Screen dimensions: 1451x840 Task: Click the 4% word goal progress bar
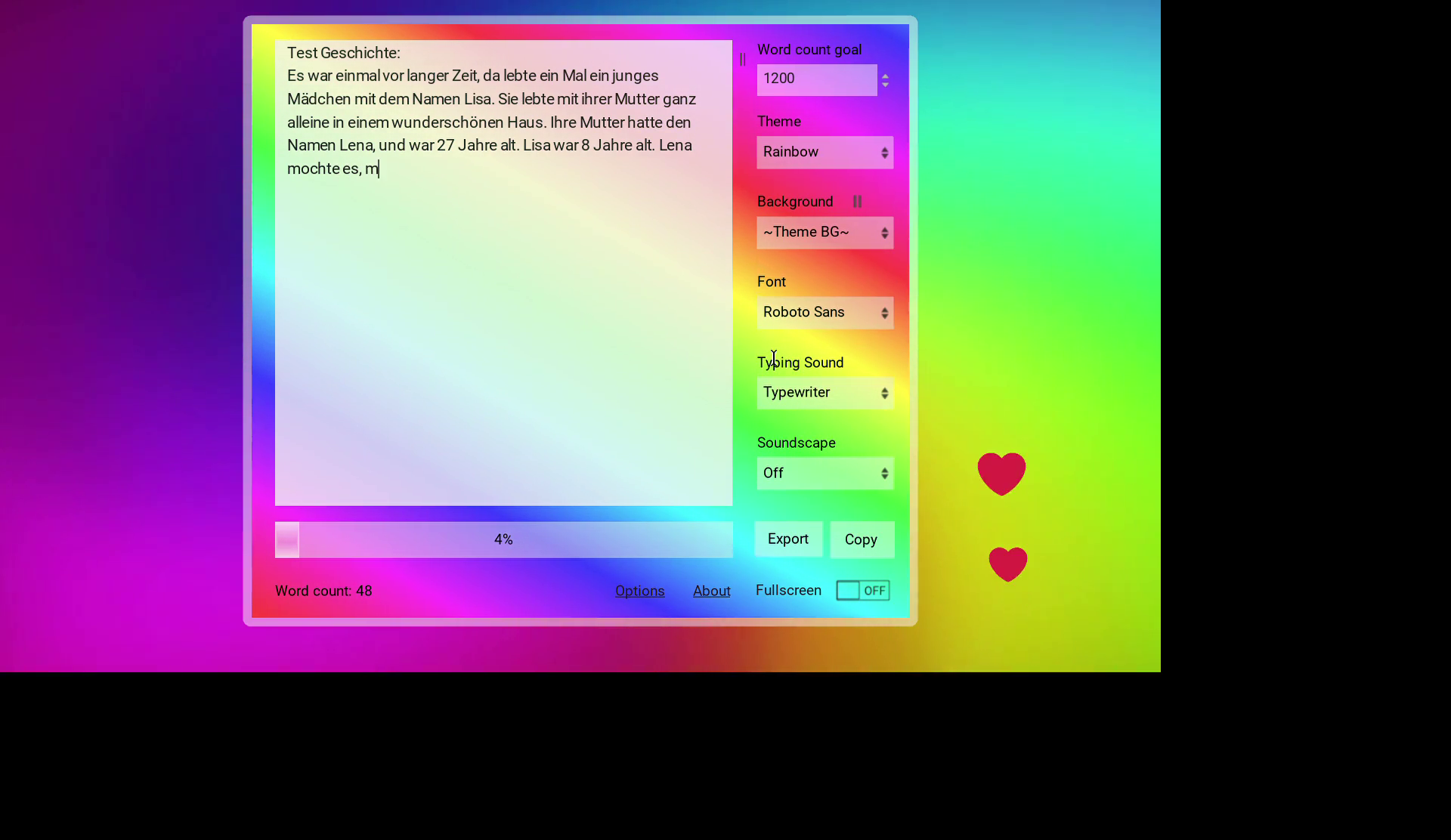coord(504,540)
